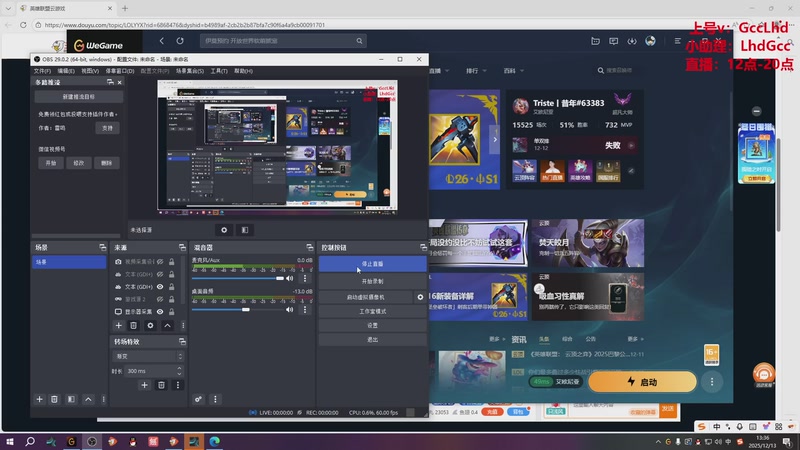Click the 启动虚拟摄像机 button

click(x=365, y=296)
